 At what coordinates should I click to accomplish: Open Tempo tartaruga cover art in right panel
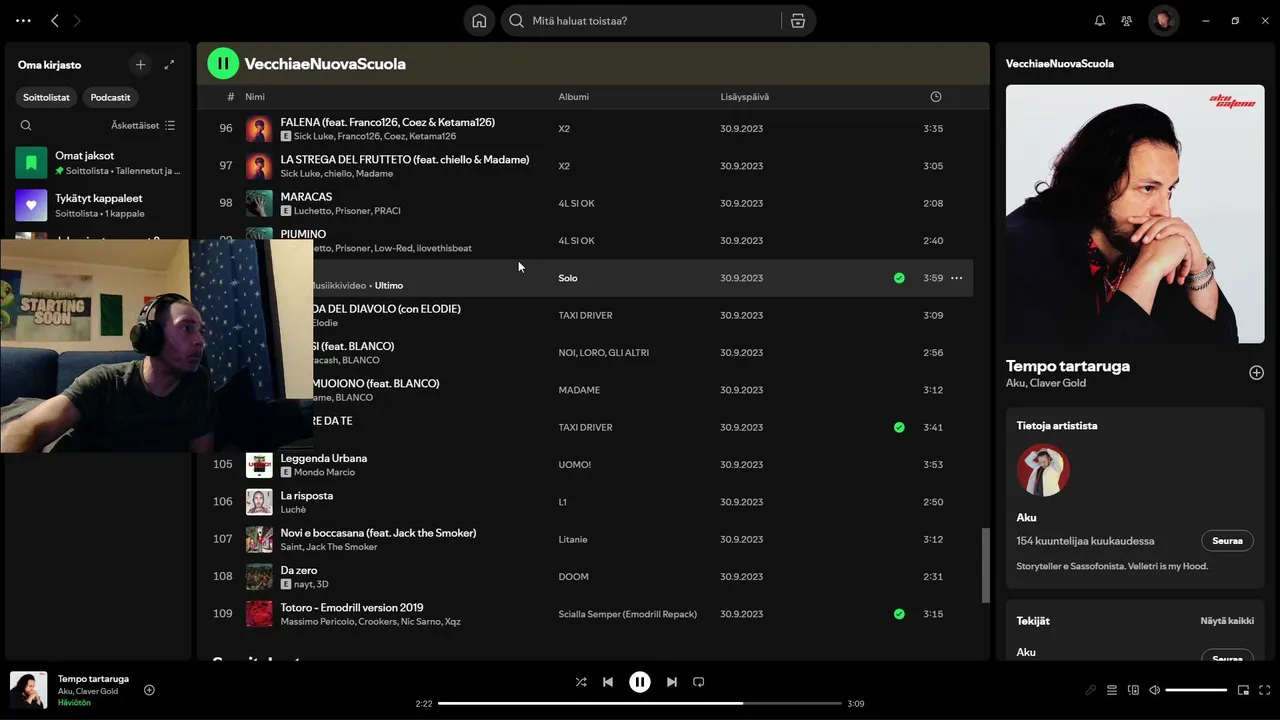click(x=1135, y=214)
